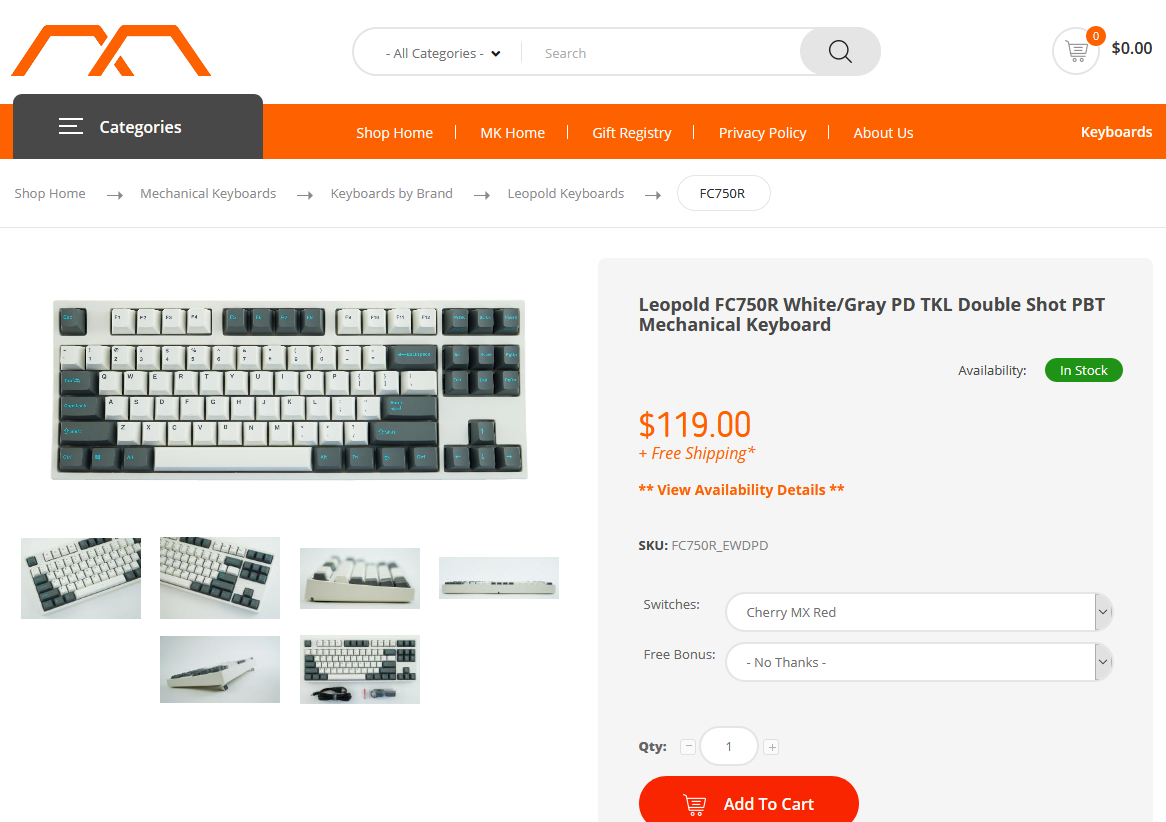Click View Availability Details link
1166x822 pixels.
[x=741, y=489]
